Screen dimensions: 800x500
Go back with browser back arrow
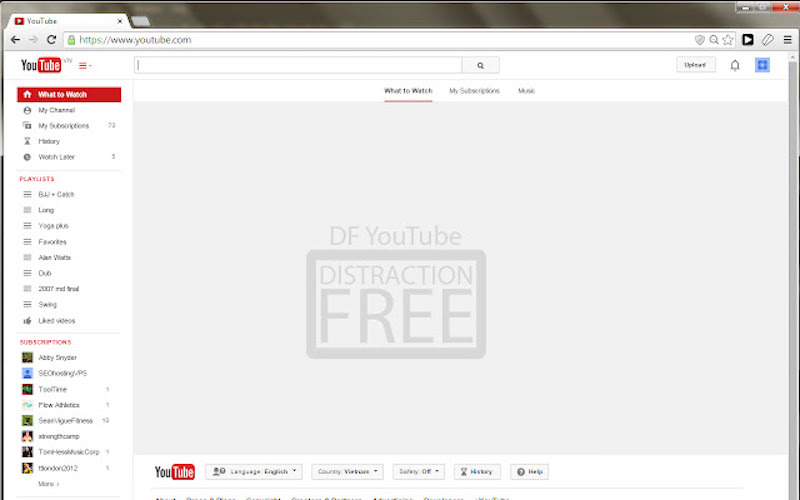(15, 40)
